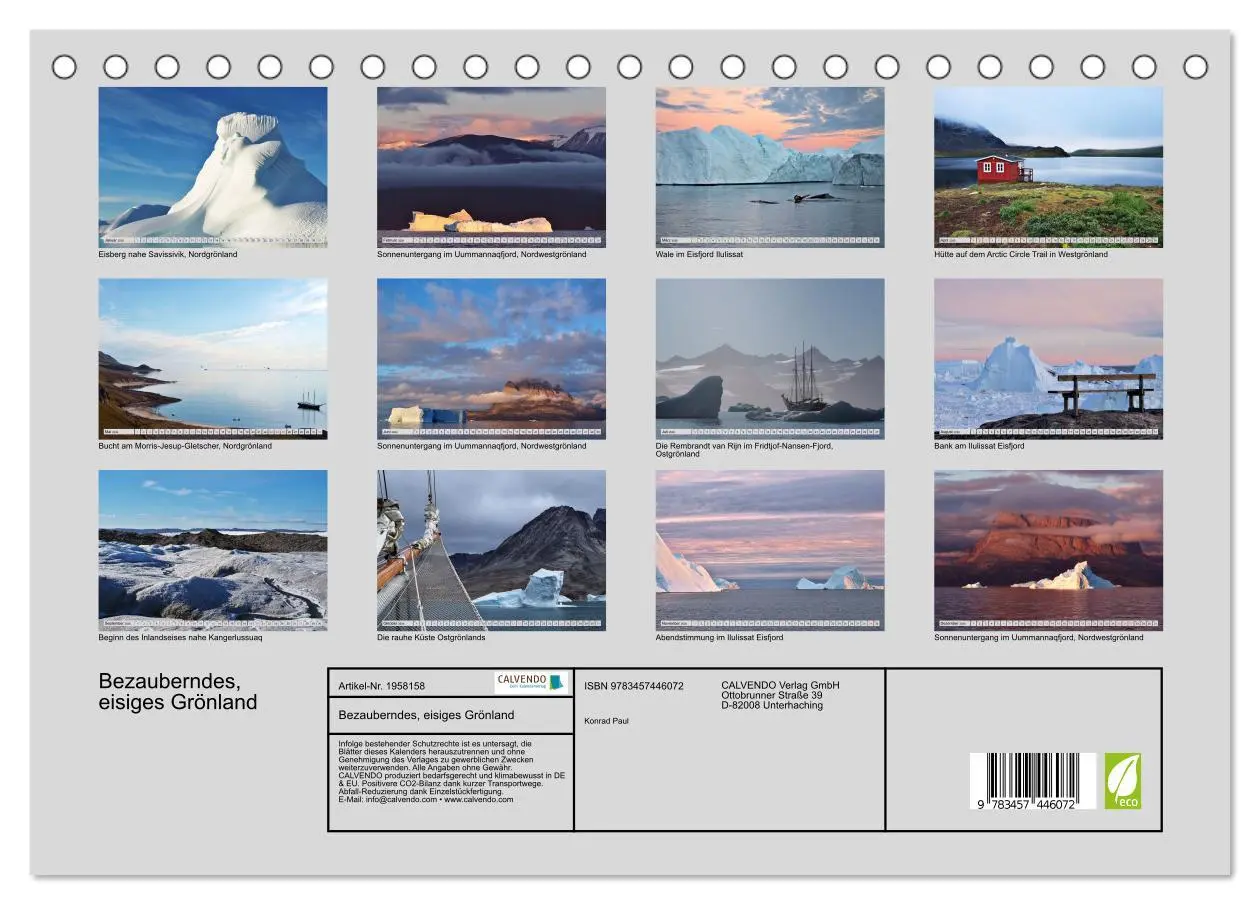This screenshot has width=1260, height=905.
Task: Open the Bank am Ilulissat Eisfjord photo
Action: coord(1049,359)
